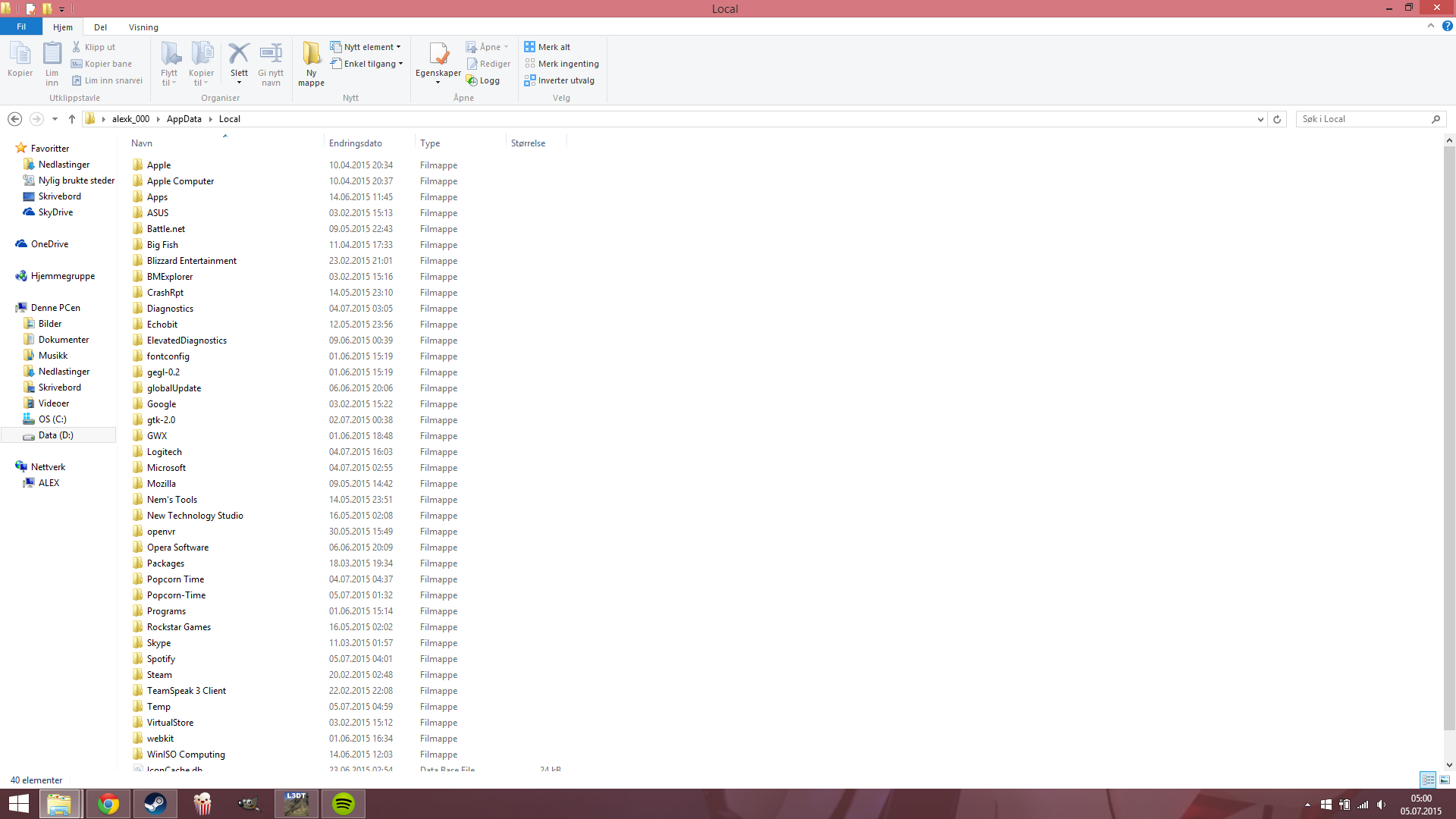Click the Slett (delete) red X icon
The width and height of the screenshot is (1456, 819).
pyautogui.click(x=239, y=54)
